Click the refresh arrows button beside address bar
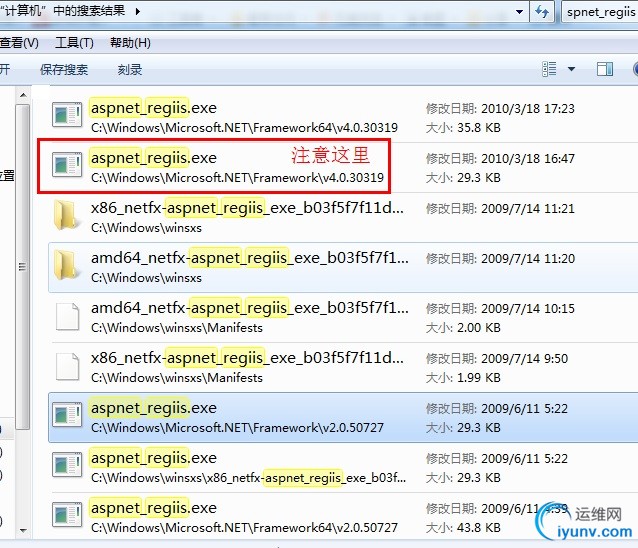Viewport: 638px width, 548px height. (x=542, y=12)
